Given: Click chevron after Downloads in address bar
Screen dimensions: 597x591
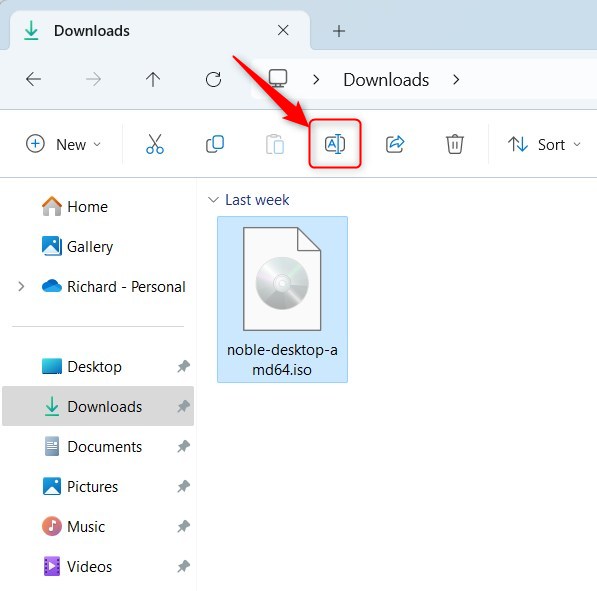Looking at the screenshot, I should click(456, 80).
